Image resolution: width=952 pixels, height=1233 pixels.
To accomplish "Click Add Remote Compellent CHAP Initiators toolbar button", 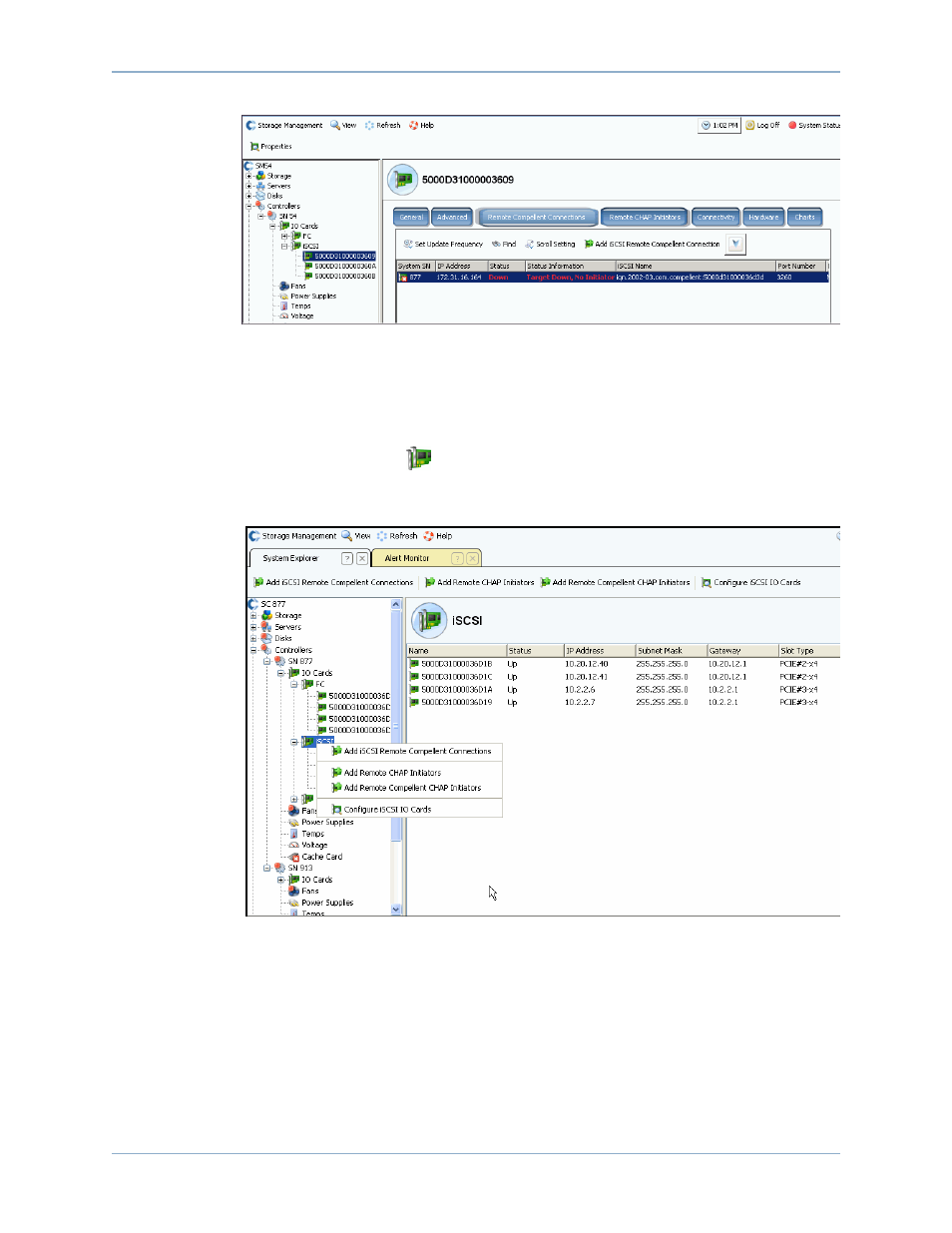I will point(616,583).
